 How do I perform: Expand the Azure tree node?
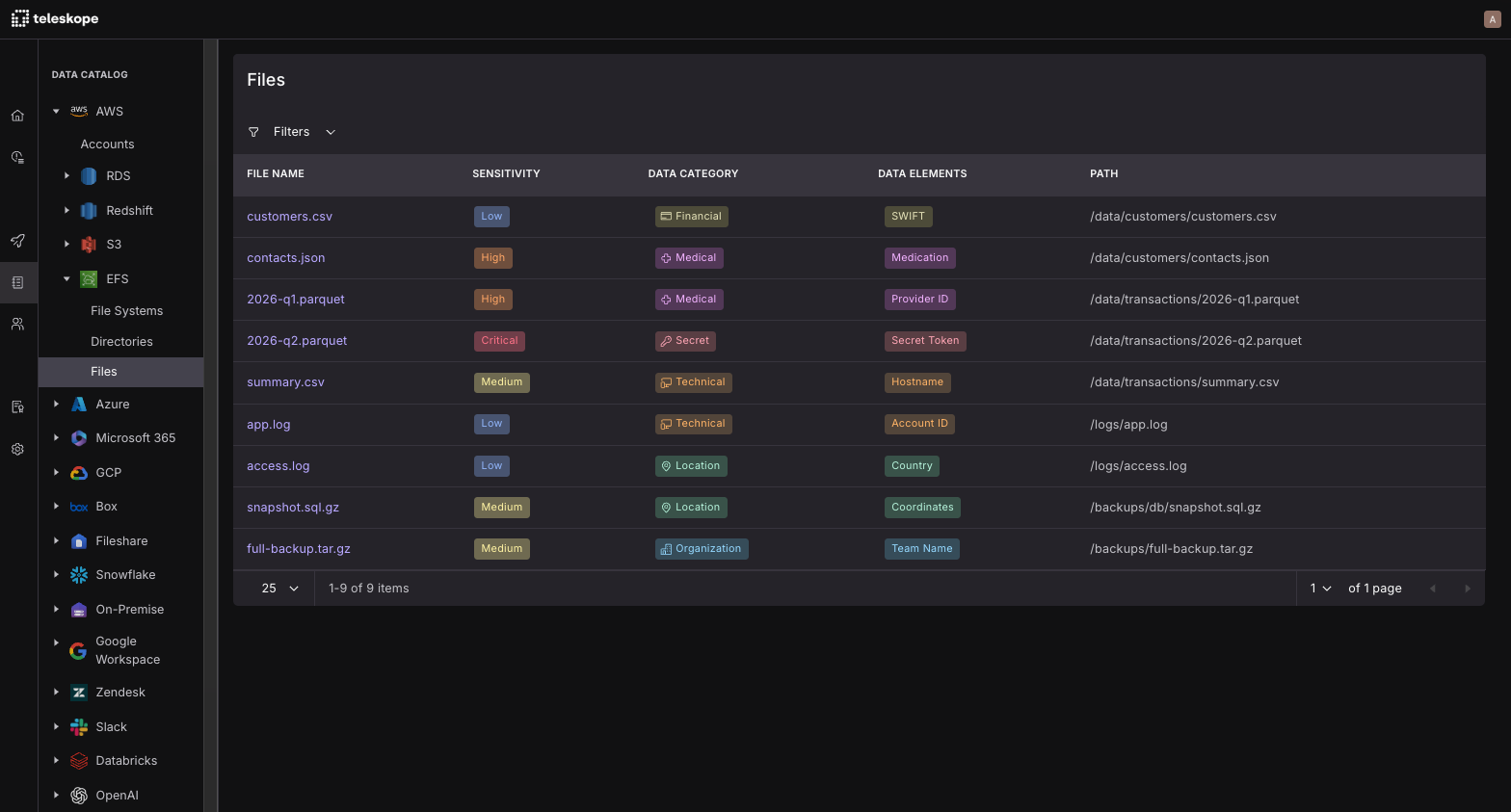(x=56, y=405)
